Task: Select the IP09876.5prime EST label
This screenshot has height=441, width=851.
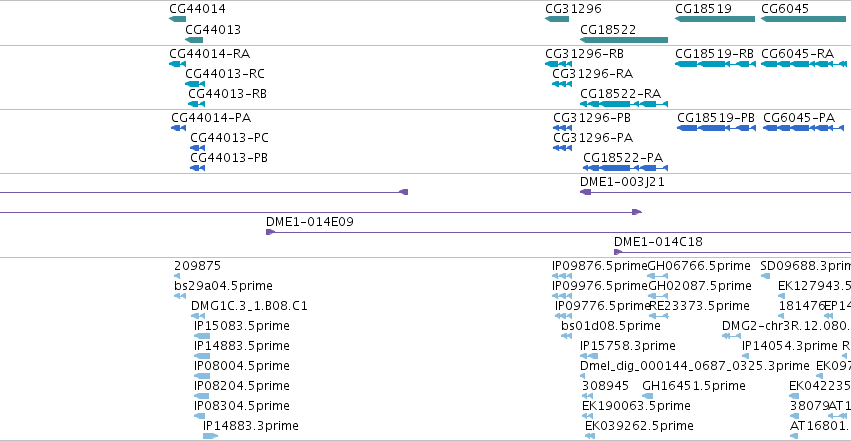Action: [x=600, y=266]
